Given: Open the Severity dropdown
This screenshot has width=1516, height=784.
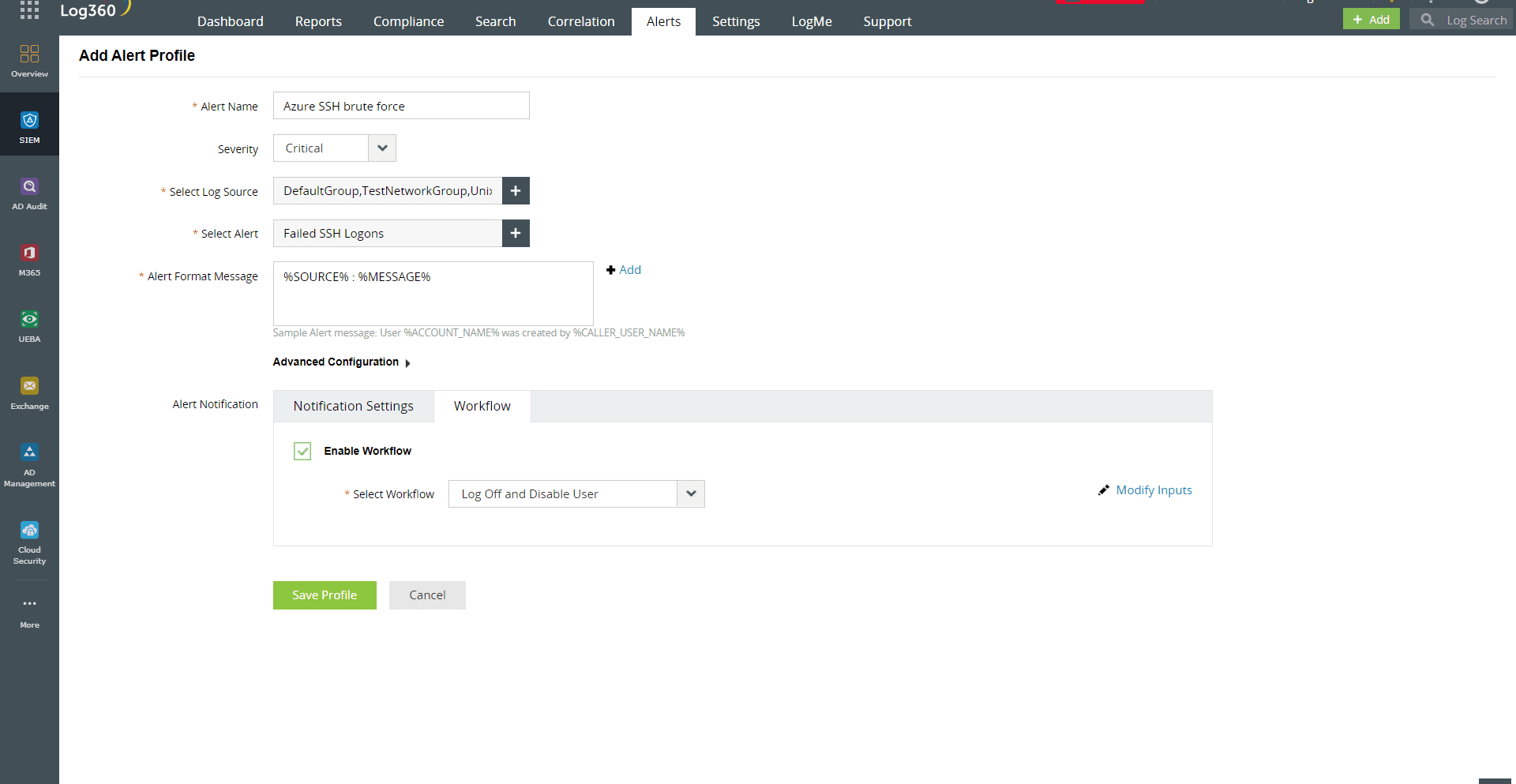Looking at the screenshot, I should point(382,148).
